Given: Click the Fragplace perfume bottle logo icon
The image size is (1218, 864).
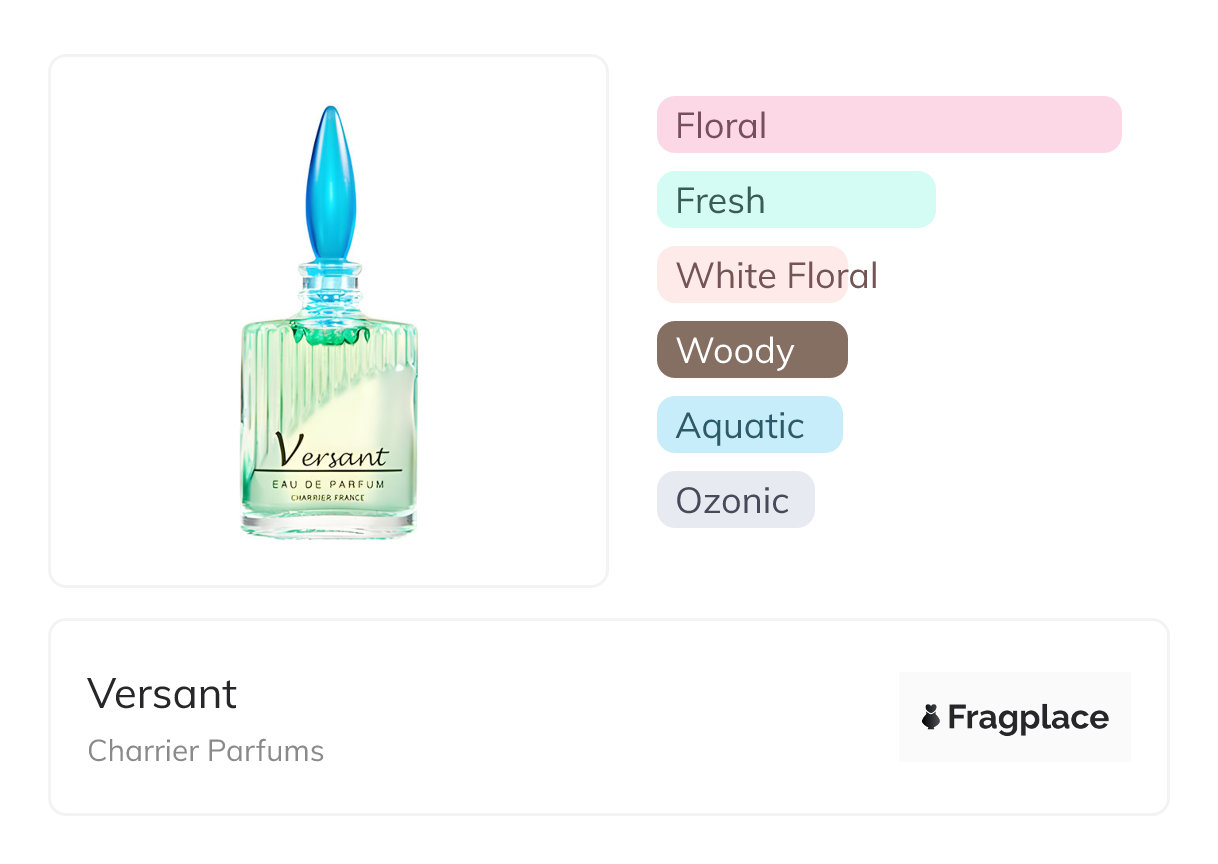Looking at the screenshot, I should click(x=931, y=717).
